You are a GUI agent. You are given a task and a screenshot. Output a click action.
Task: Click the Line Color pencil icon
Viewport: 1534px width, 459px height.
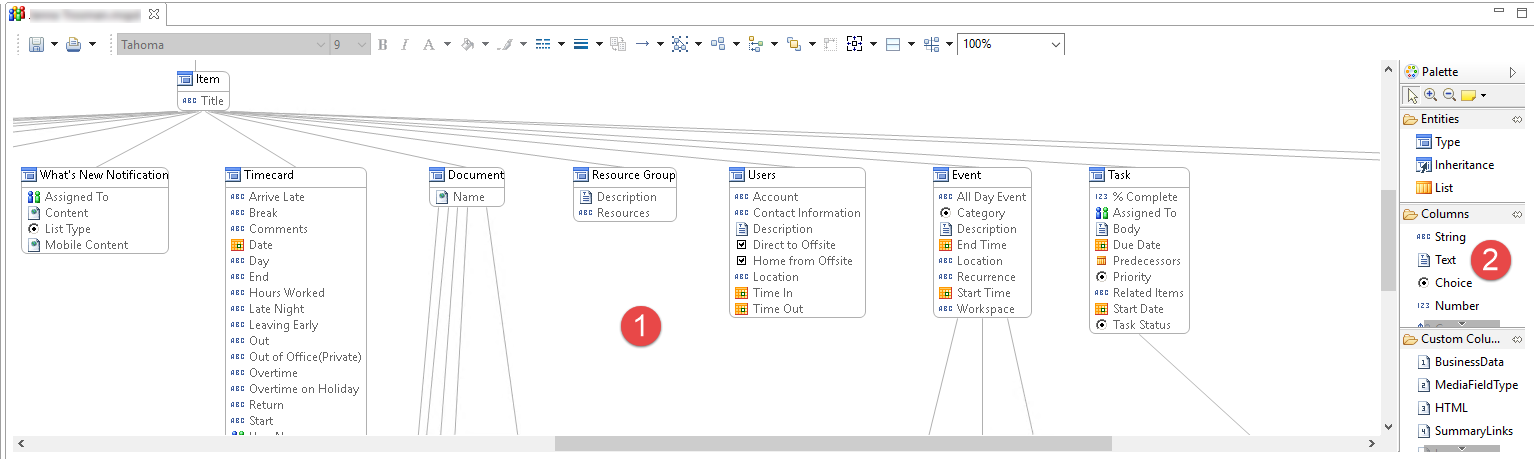[x=505, y=45]
